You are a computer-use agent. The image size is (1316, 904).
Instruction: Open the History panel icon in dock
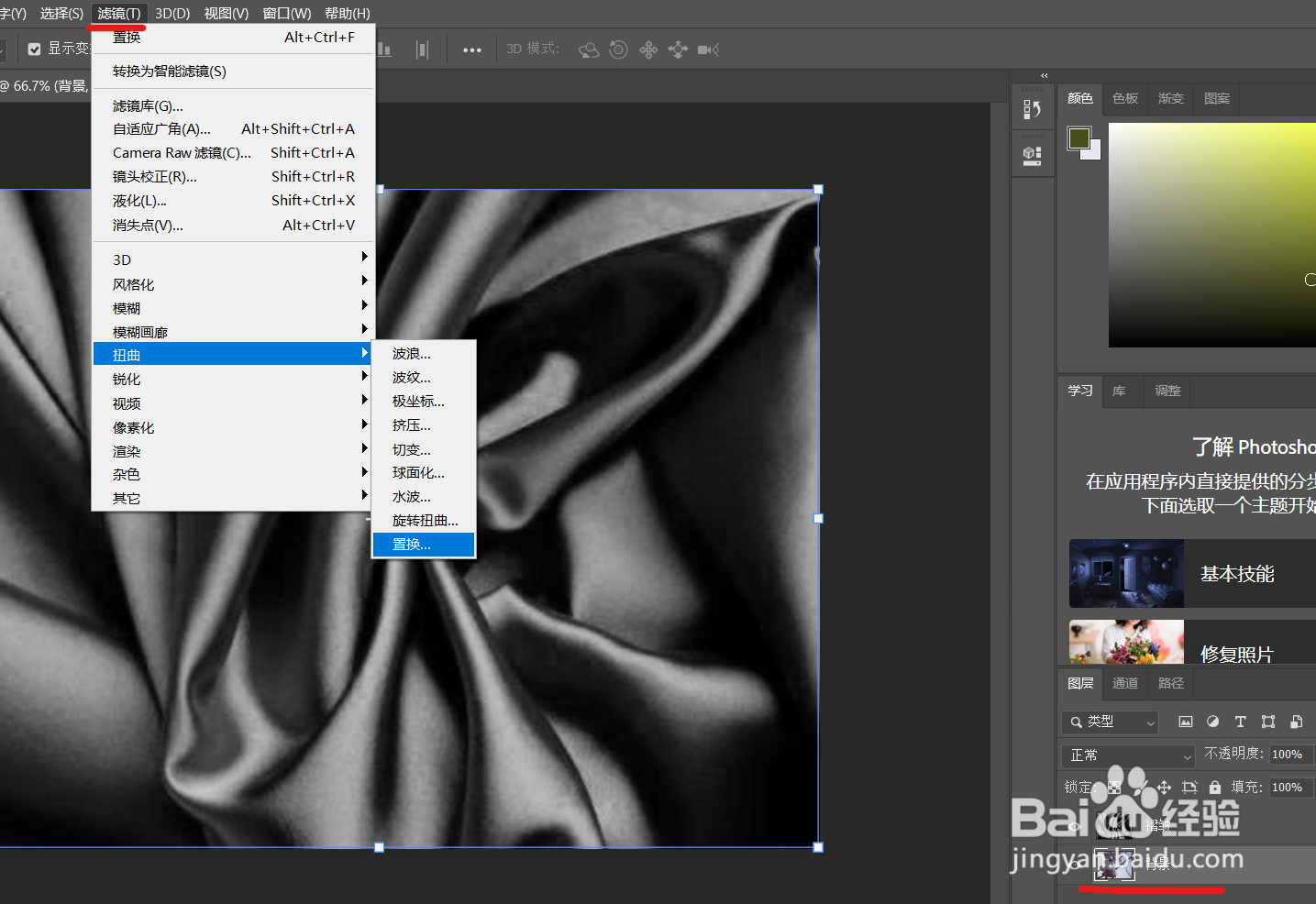[1032, 110]
